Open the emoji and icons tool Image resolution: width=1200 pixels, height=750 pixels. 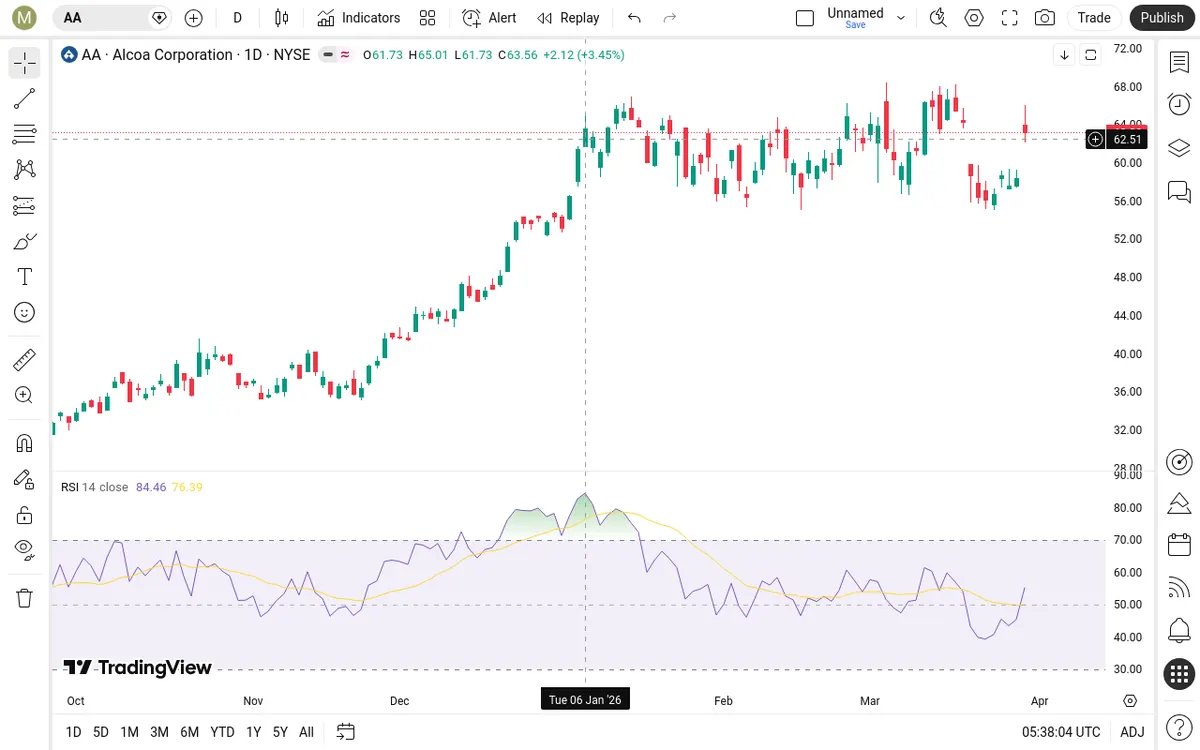point(25,312)
